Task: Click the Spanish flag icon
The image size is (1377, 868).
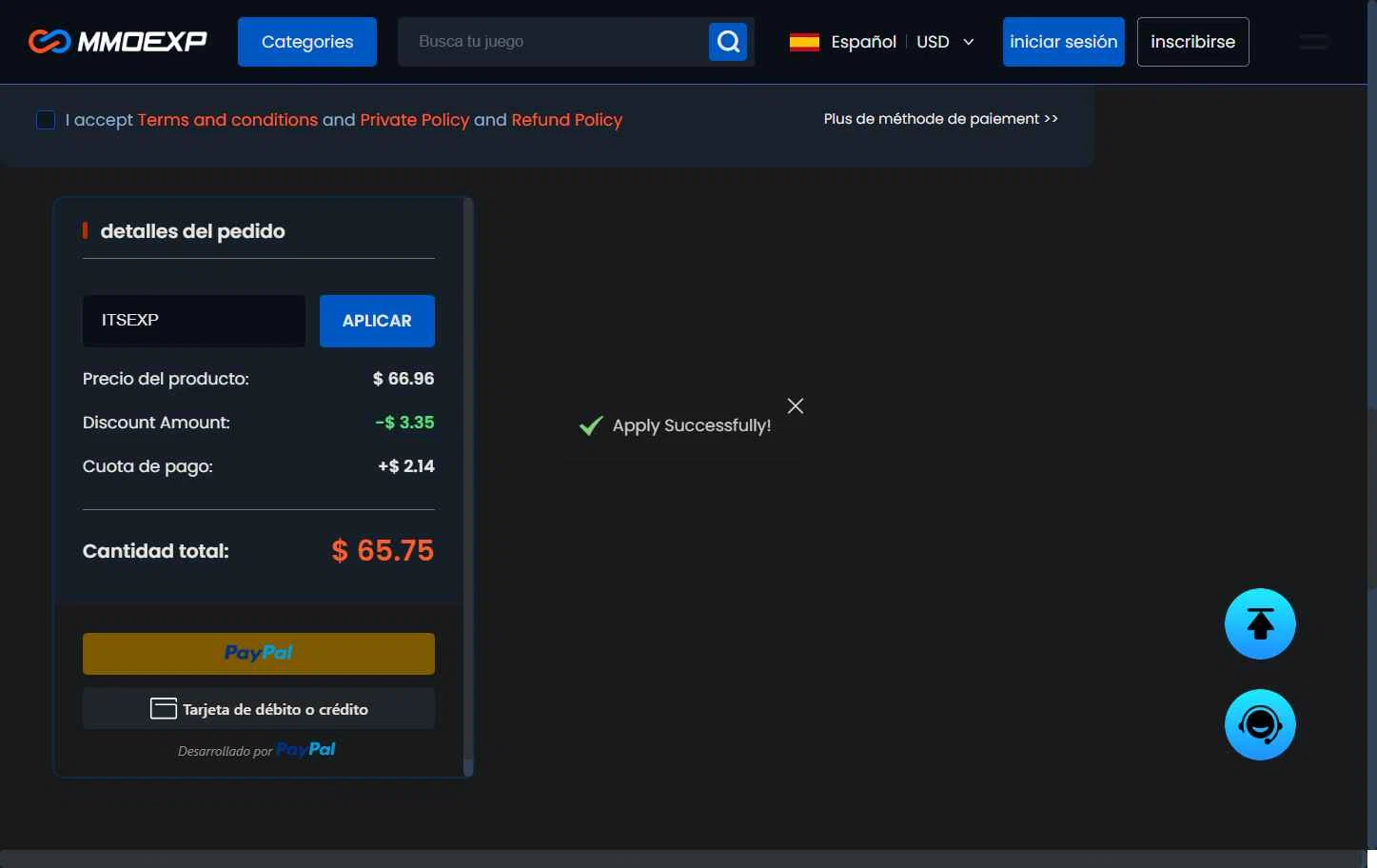Action: tap(804, 42)
